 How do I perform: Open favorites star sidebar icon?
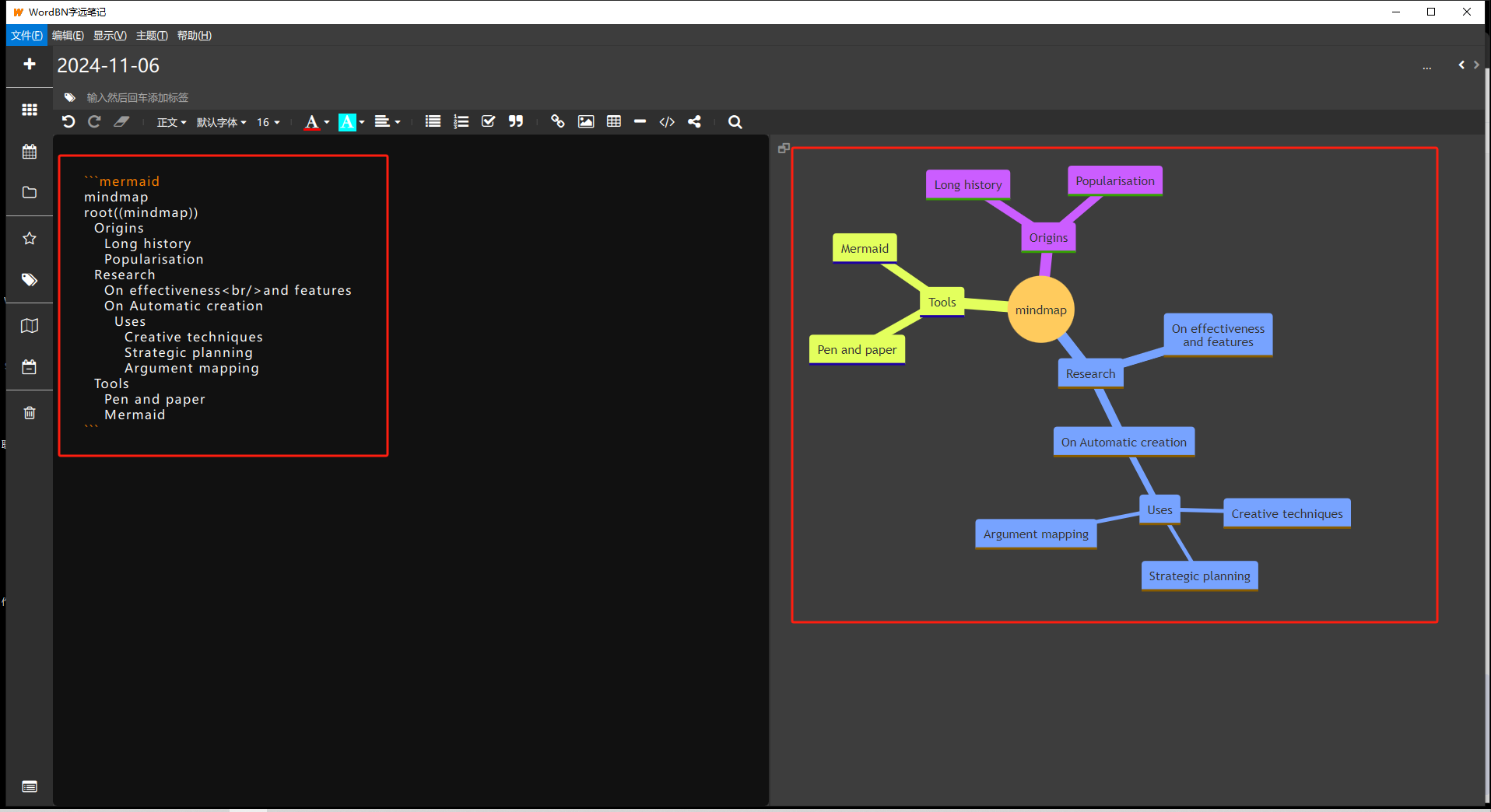tap(30, 239)
